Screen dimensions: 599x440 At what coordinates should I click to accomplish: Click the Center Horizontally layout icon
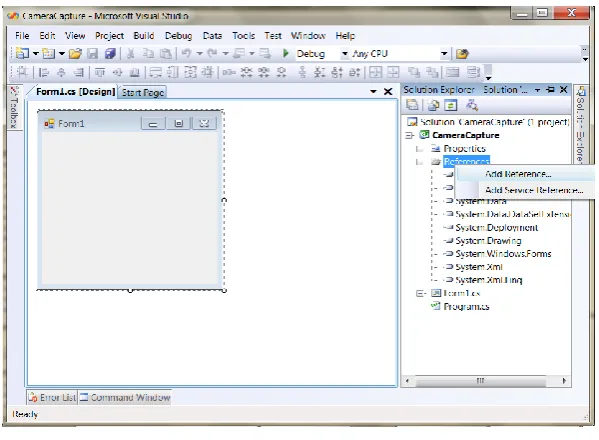point(375,72)
